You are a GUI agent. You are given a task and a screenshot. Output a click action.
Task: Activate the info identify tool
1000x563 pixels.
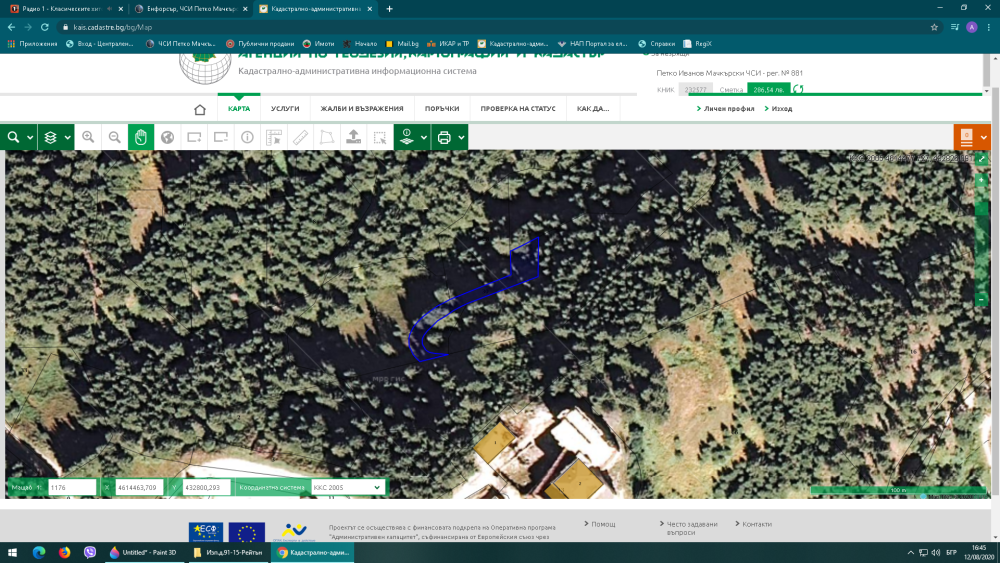pos(247,137)
